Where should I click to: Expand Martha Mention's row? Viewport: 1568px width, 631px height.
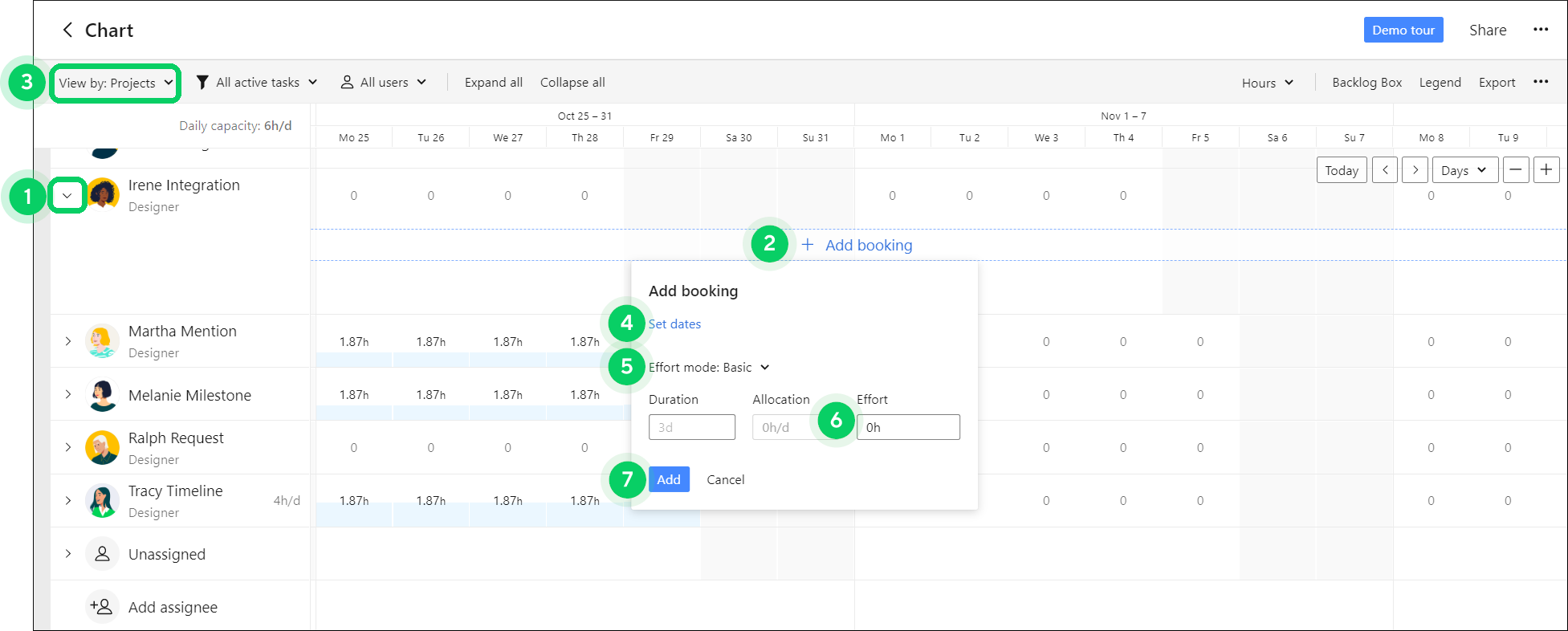[x=68, y=341]
